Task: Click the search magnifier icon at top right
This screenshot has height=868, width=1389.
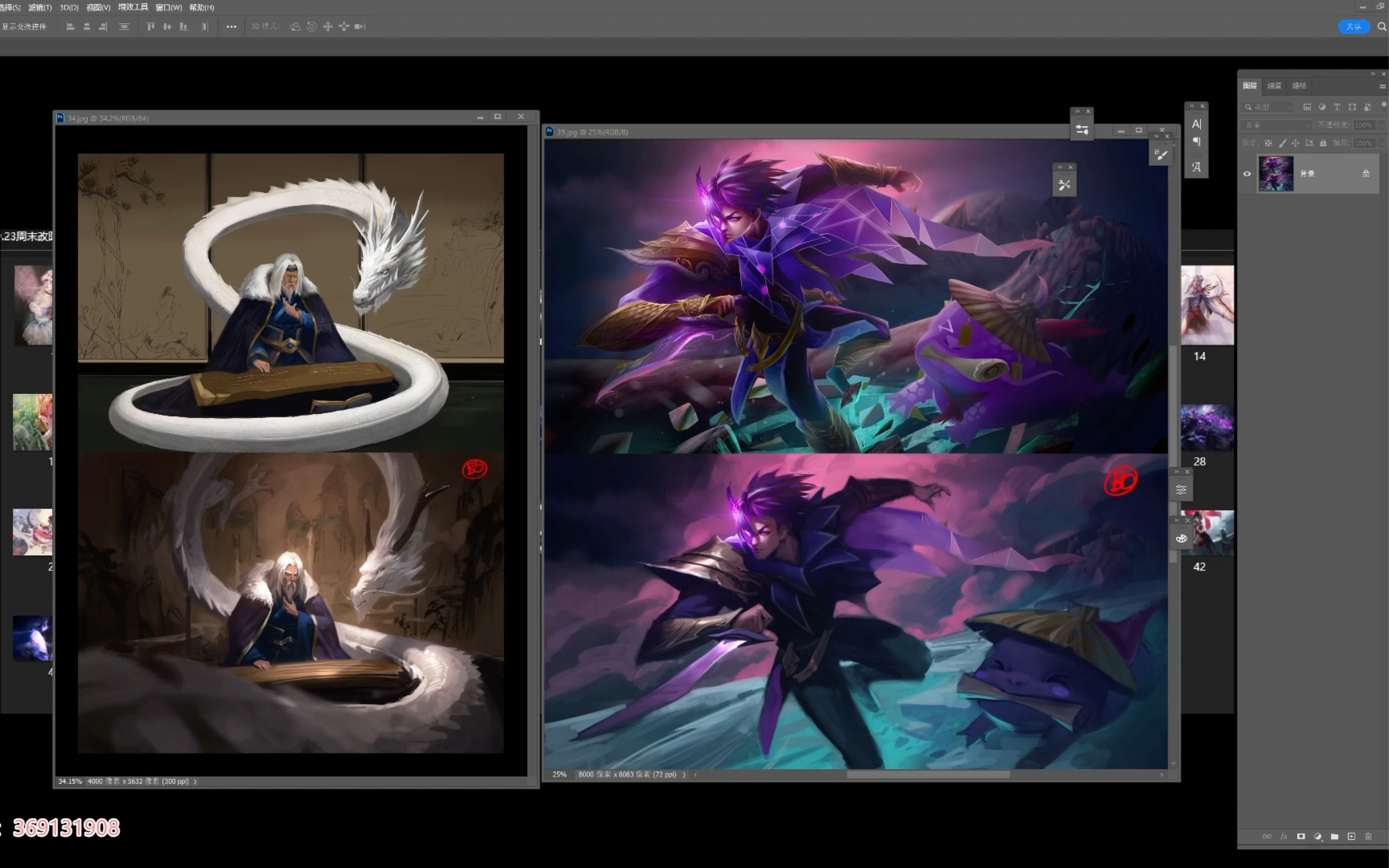Action: [x=1381, y=27]
